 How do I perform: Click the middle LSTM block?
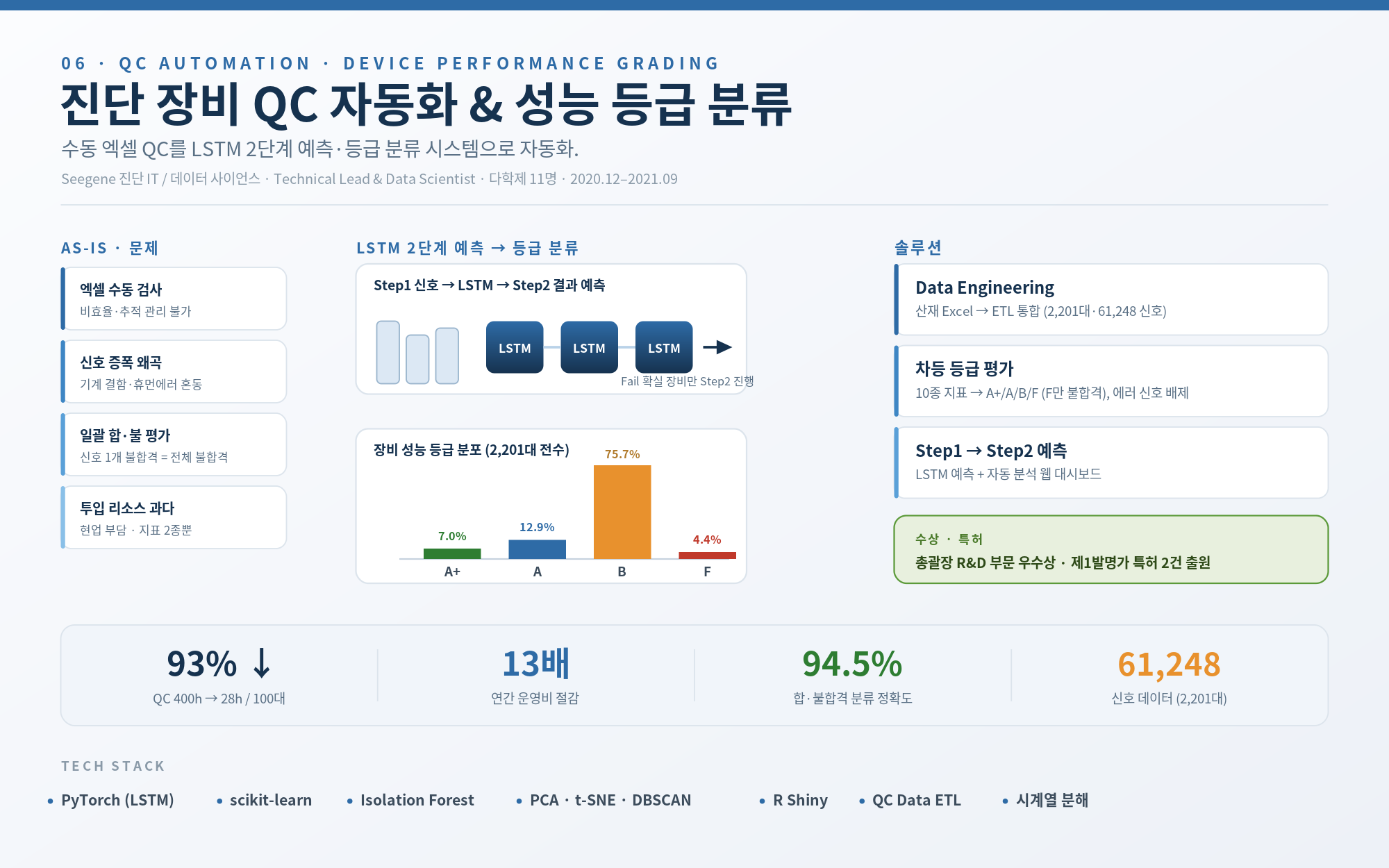589,347
